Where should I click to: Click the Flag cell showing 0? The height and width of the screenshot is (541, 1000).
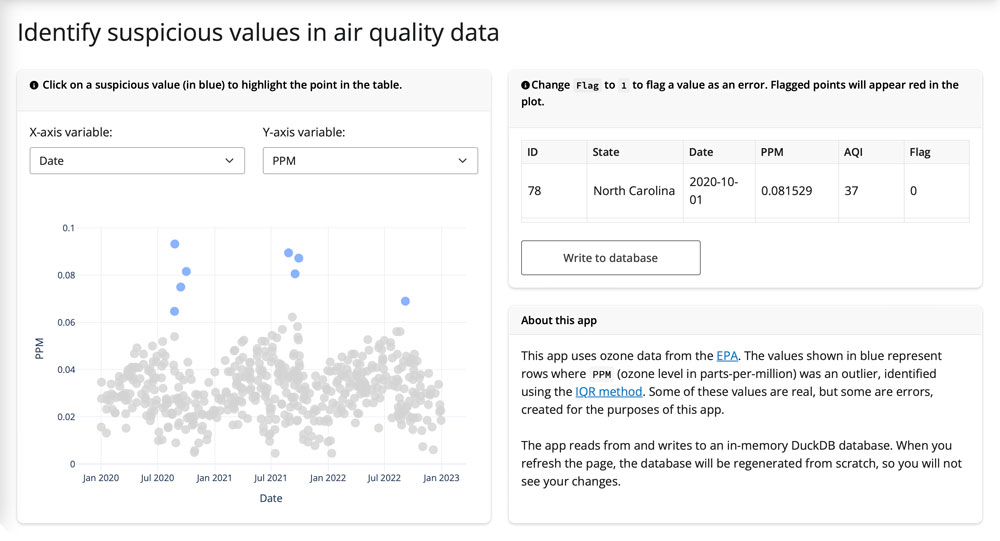(x=913, y=191)
